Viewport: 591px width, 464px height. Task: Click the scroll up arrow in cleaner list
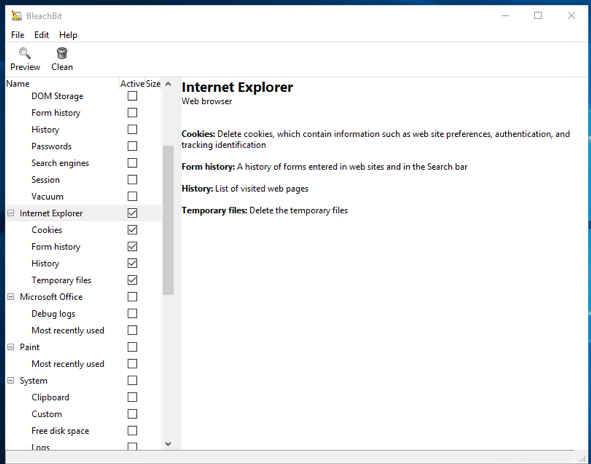[x=168, y=84]
